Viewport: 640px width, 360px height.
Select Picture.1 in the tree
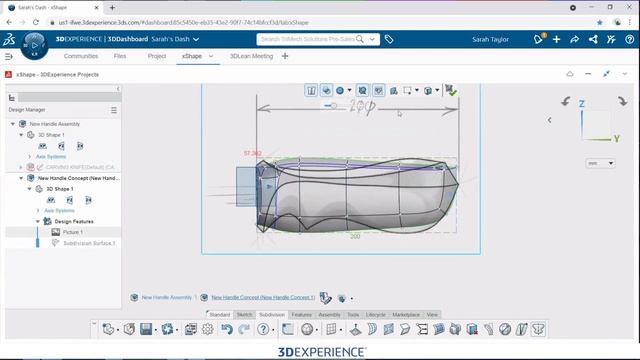coord(72,232)
